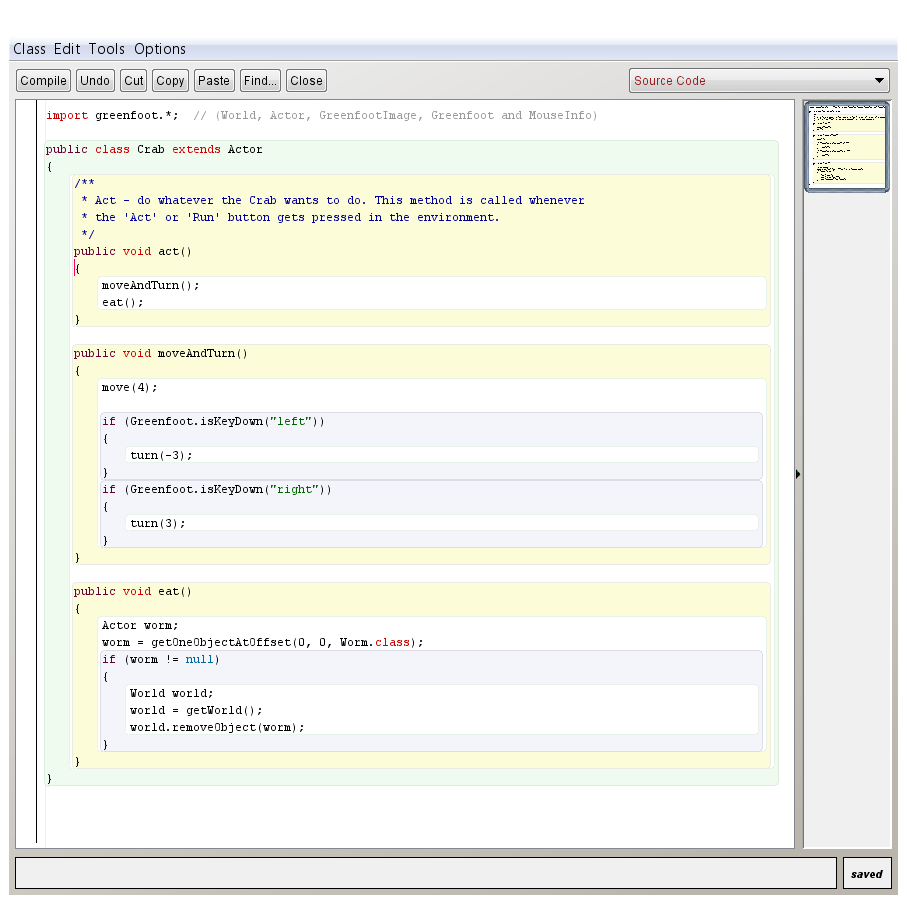Open the Find... dialog button
The width and height of the screenshot is (907, 904).
(x=260, y=81)
